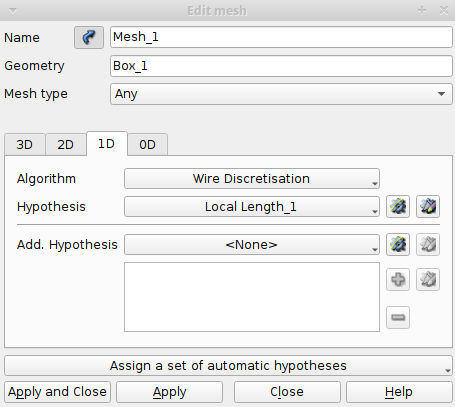Switch to the 0D tab

coord(147,145)
